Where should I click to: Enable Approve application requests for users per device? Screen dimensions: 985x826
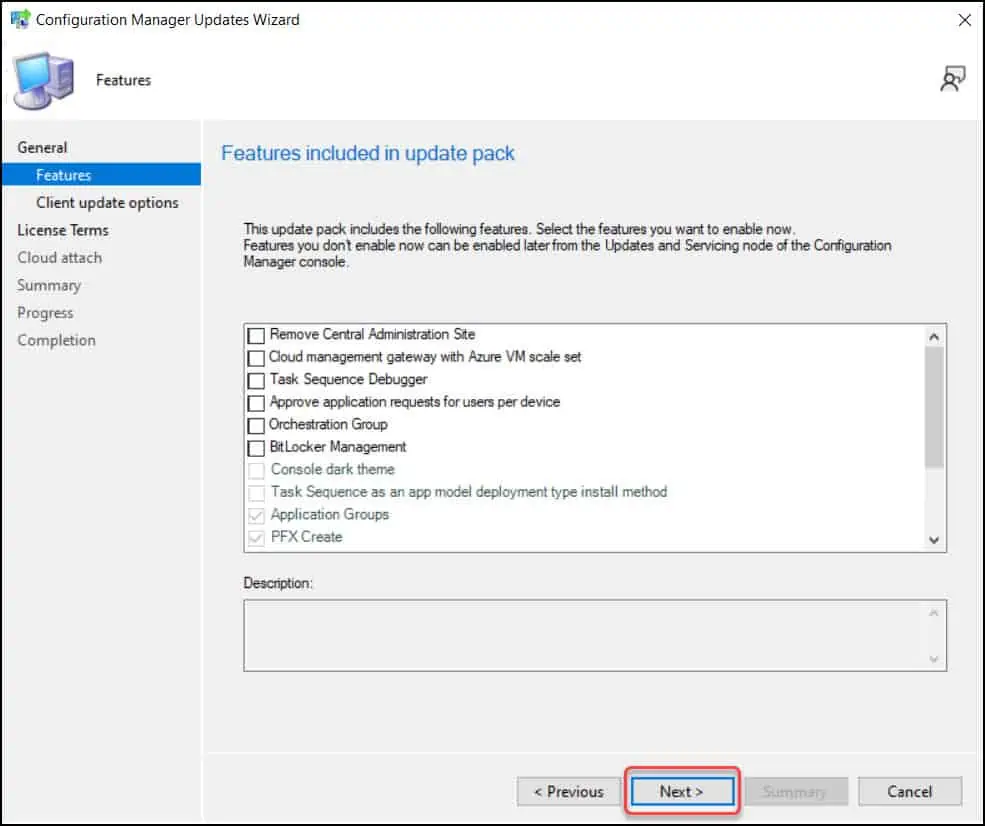[x=256, y=403]
